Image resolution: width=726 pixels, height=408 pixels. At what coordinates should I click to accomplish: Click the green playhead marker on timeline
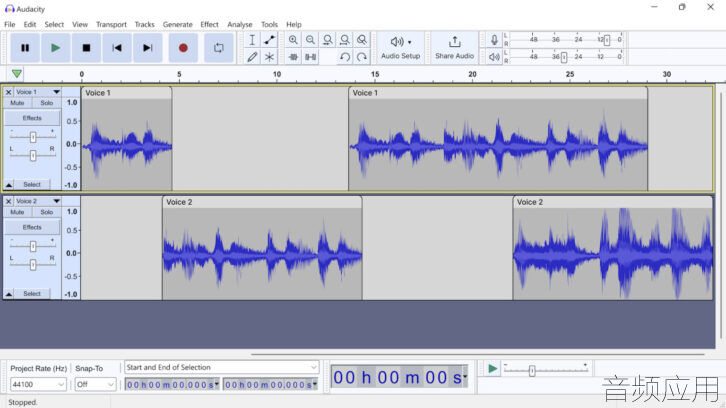pos(17,74)
